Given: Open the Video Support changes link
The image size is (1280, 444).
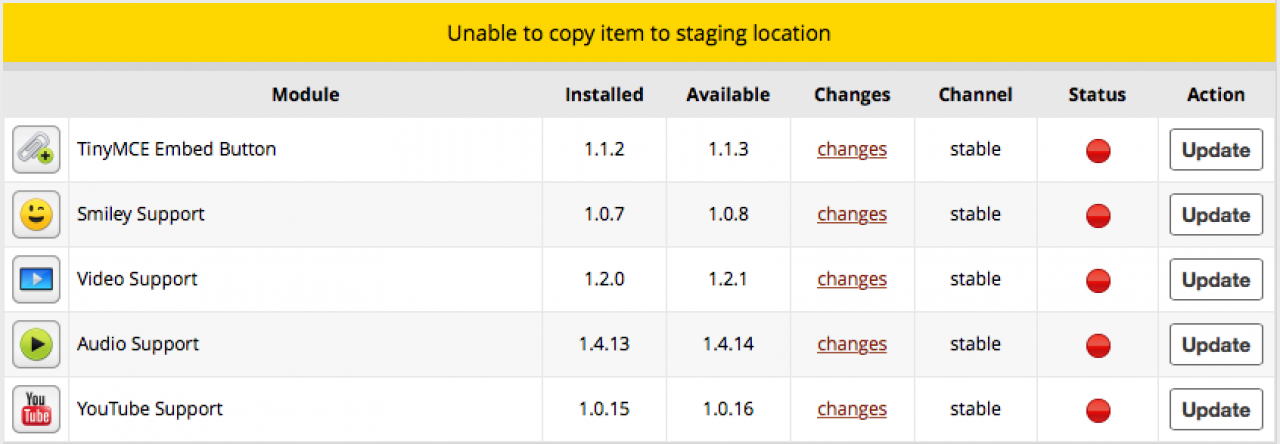Looking at the screenshot, I should 852,280.
